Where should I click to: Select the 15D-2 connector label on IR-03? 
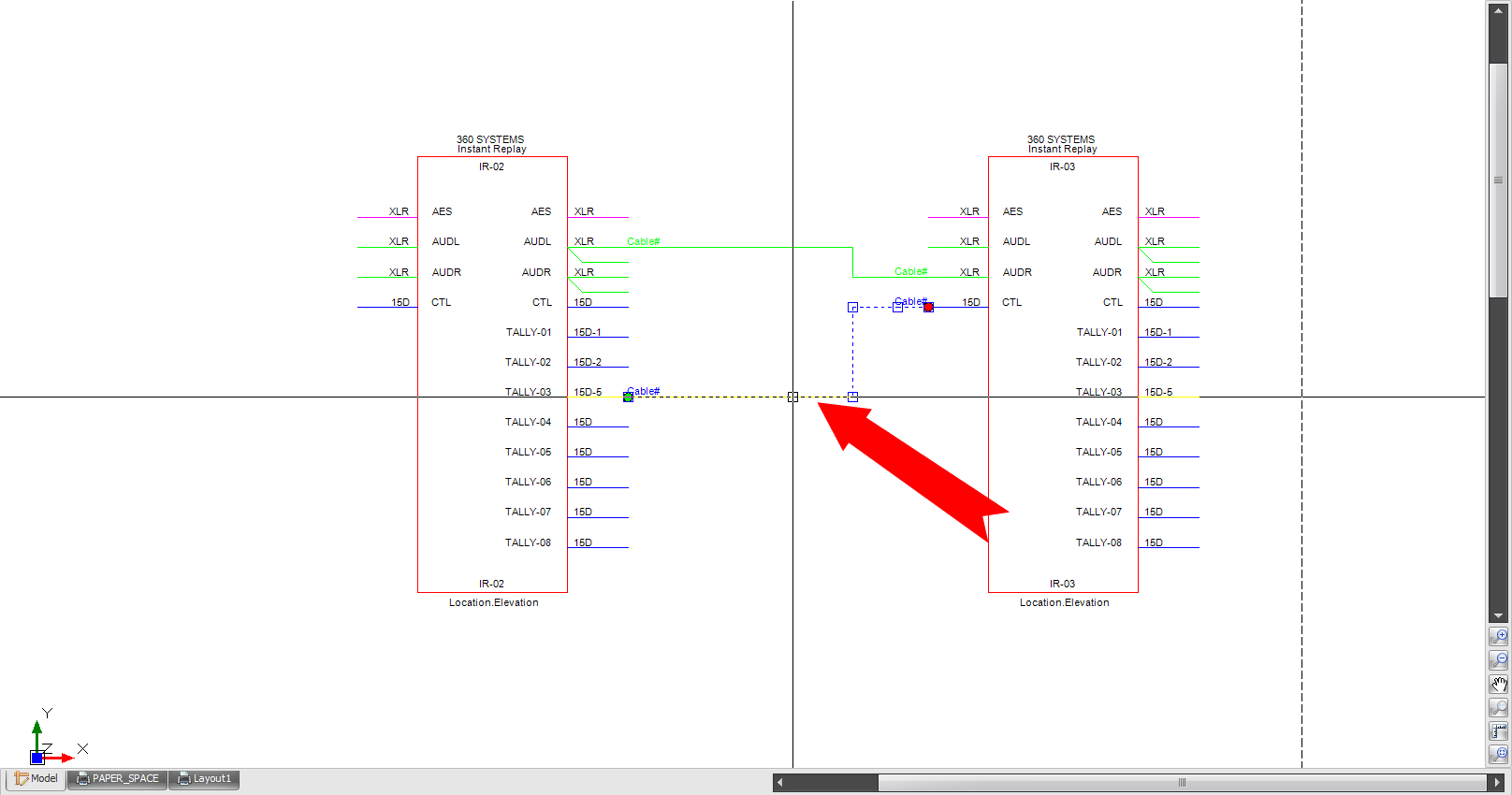pyautogui.click(x=1158, y=362)
